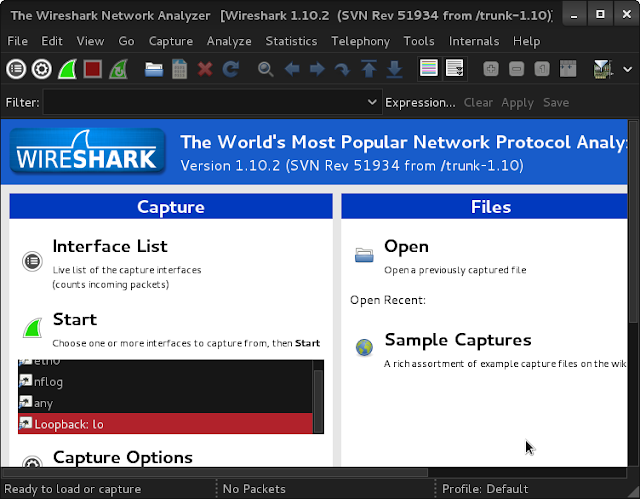The width and height of the screenshot is (640, 499).
Task: Select the Loopback: lo interface
Action: (165, 424)
